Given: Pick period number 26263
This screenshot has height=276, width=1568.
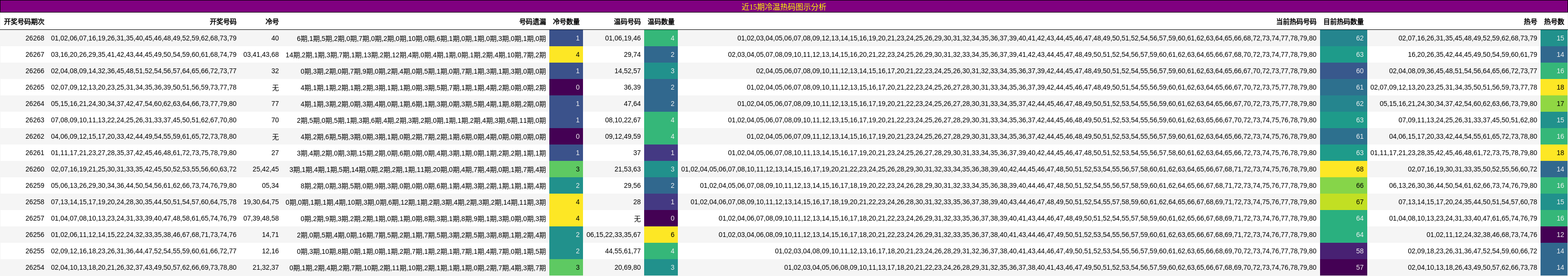Looking at the screenshot, I should tap(35, 120).
